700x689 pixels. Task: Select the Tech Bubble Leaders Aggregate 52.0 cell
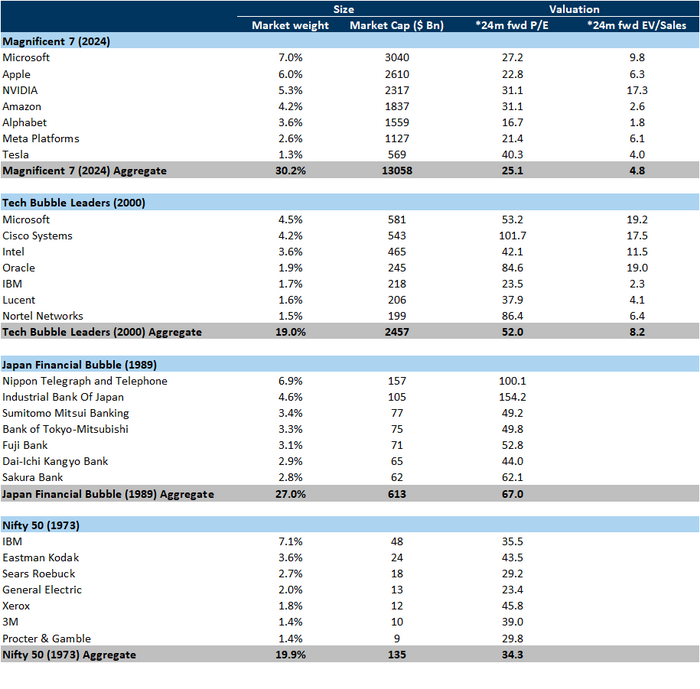click(x=512, y=332)
